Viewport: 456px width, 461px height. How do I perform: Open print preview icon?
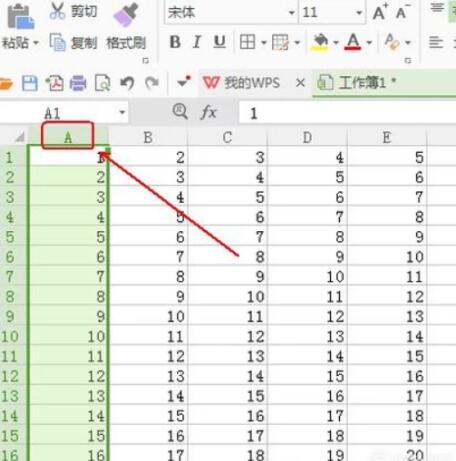[x=102, y=83]
